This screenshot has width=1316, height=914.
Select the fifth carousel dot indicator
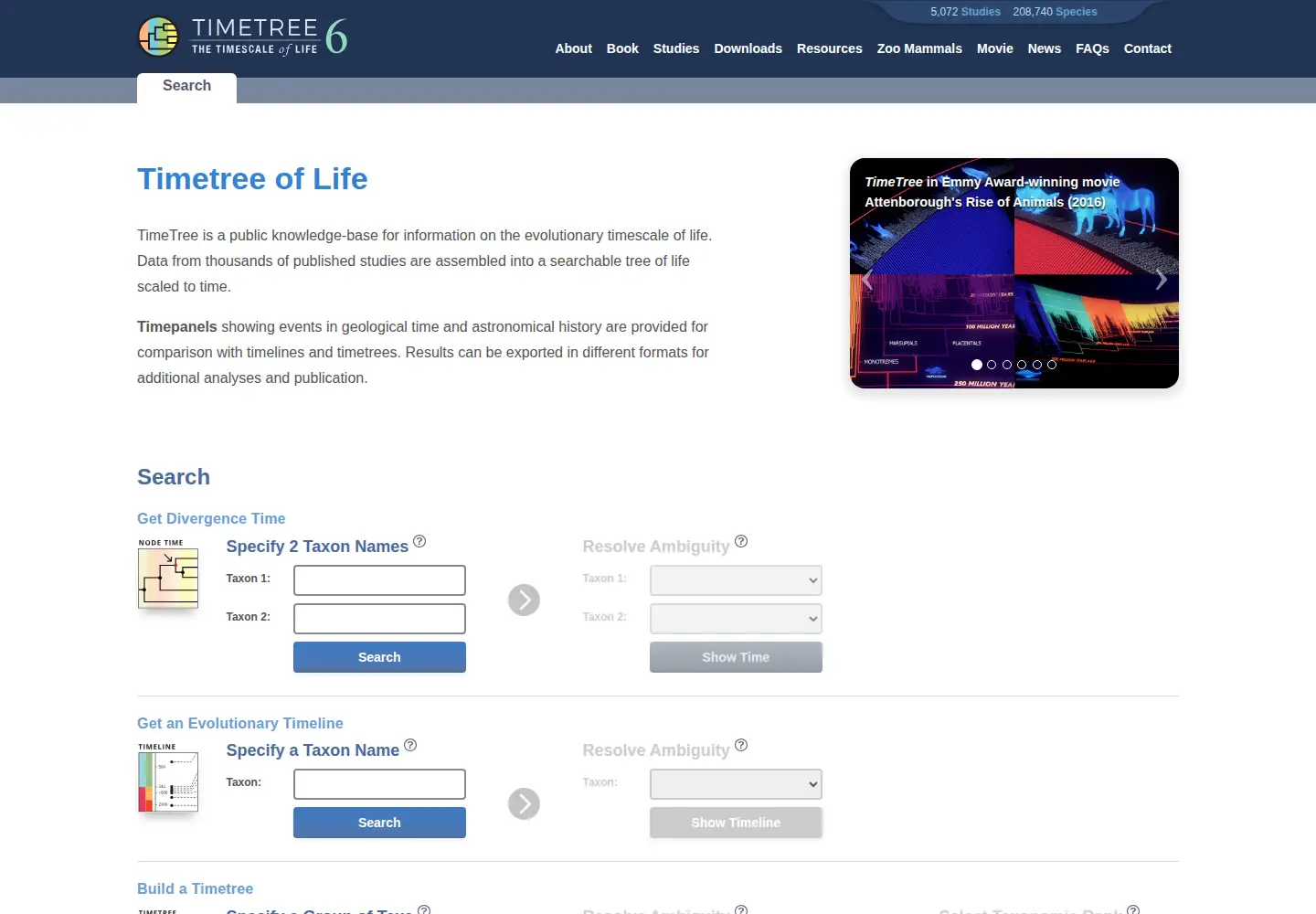pyautogui.click(x=1037, y=365)
